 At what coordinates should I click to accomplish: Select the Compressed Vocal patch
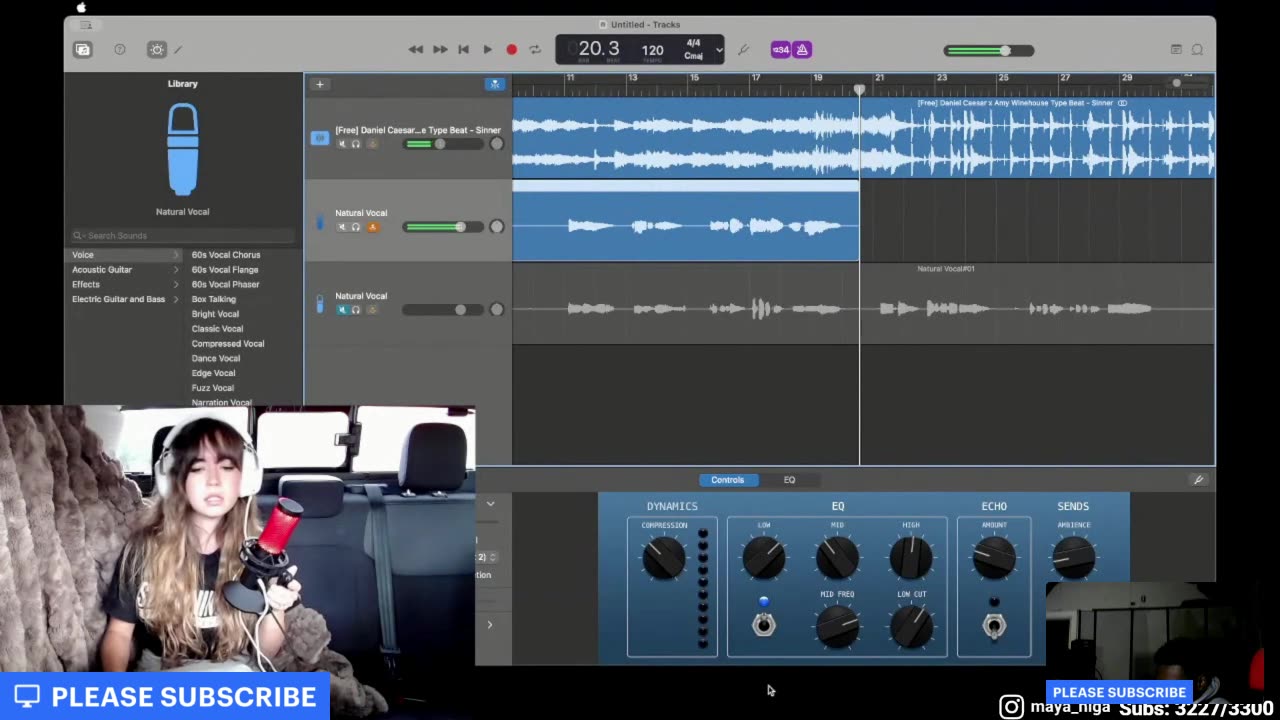click(x=228, y=343)
